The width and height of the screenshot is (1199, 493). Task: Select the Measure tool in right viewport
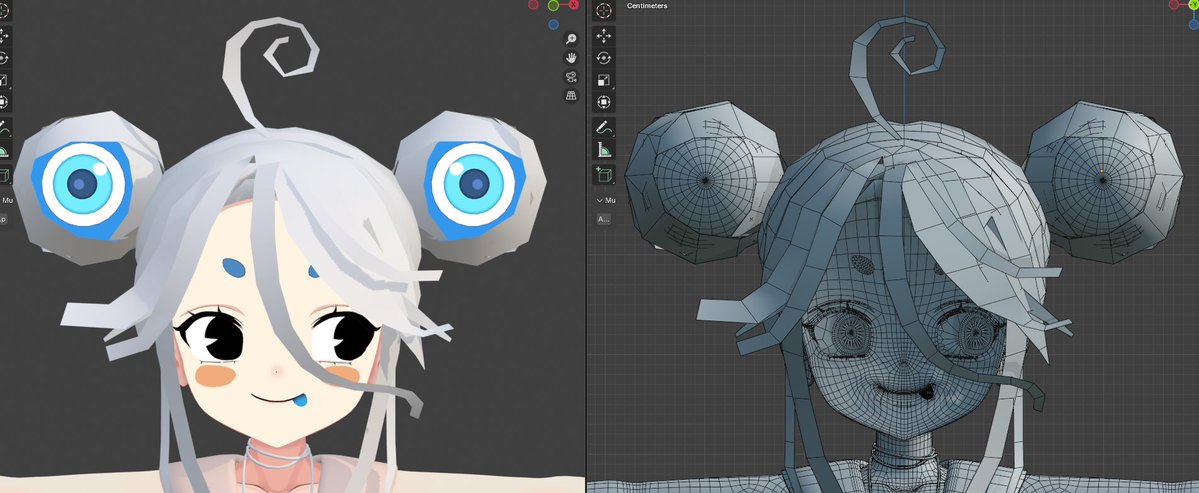[x=603, y=150]
